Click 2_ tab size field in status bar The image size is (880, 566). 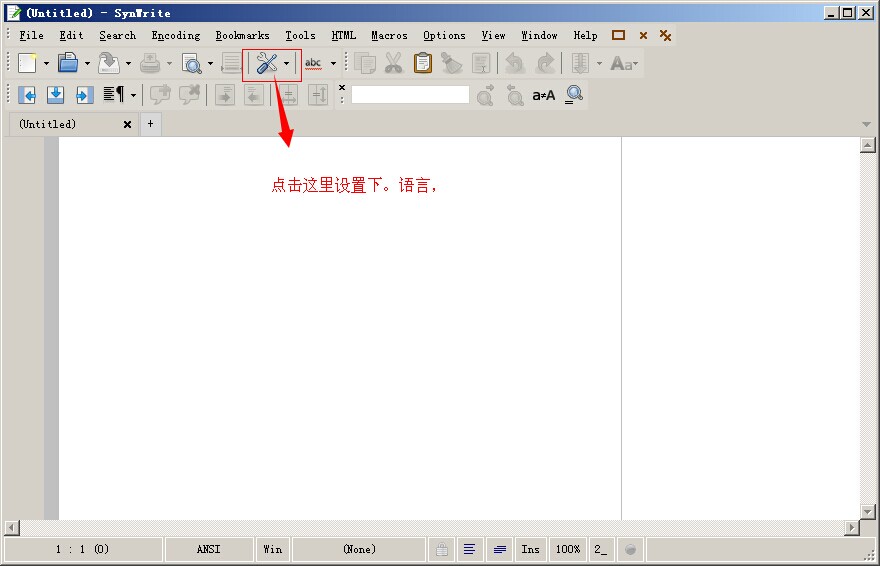601,549
